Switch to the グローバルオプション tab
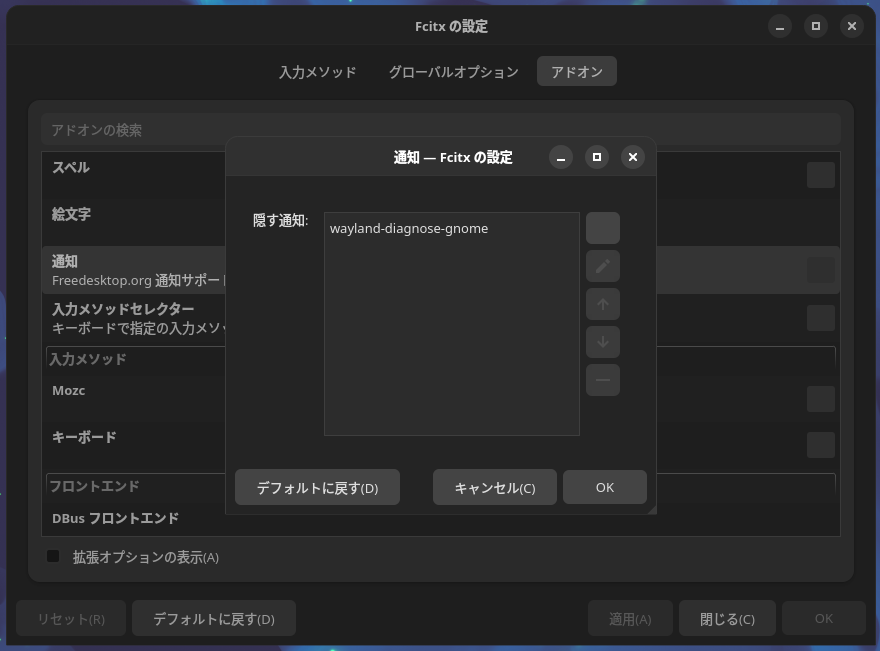Screen dimensions: 880x651 (x=453, y=72)
